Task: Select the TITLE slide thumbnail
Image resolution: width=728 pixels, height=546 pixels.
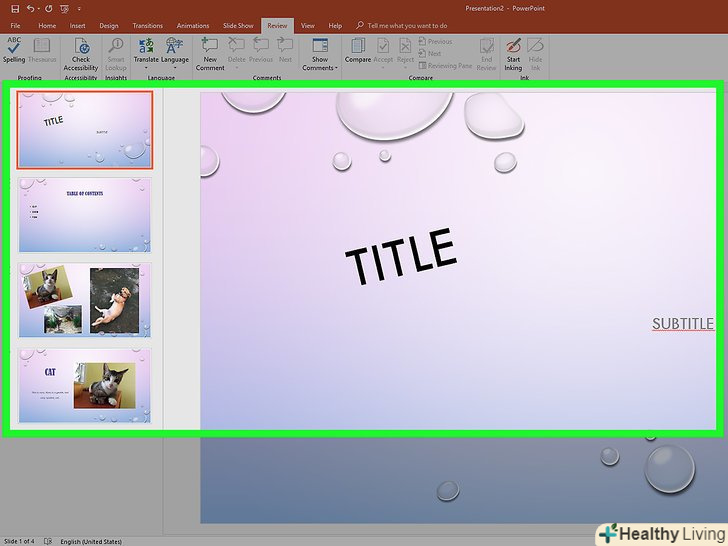Action: [x=85, y=130]
